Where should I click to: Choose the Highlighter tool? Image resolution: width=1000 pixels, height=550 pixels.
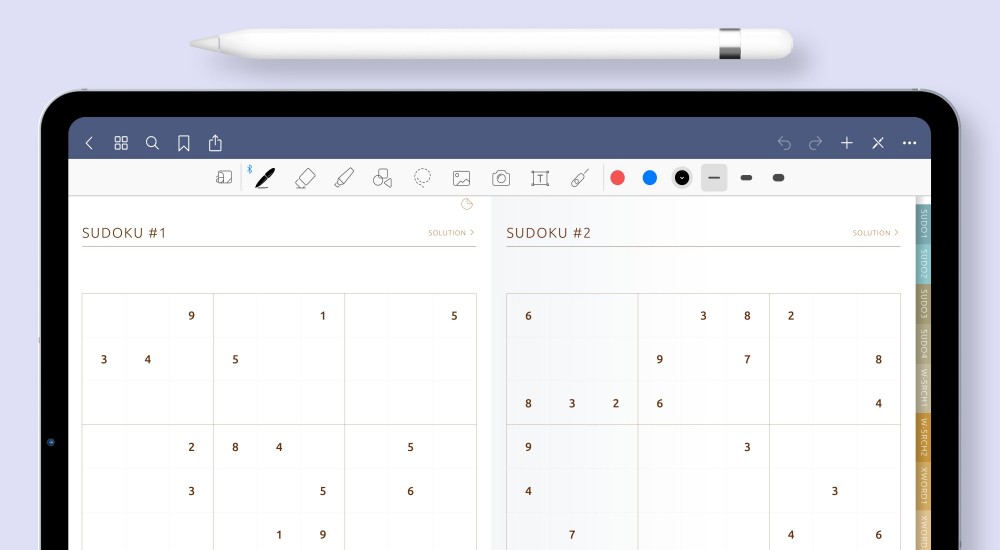coord(344,178)
